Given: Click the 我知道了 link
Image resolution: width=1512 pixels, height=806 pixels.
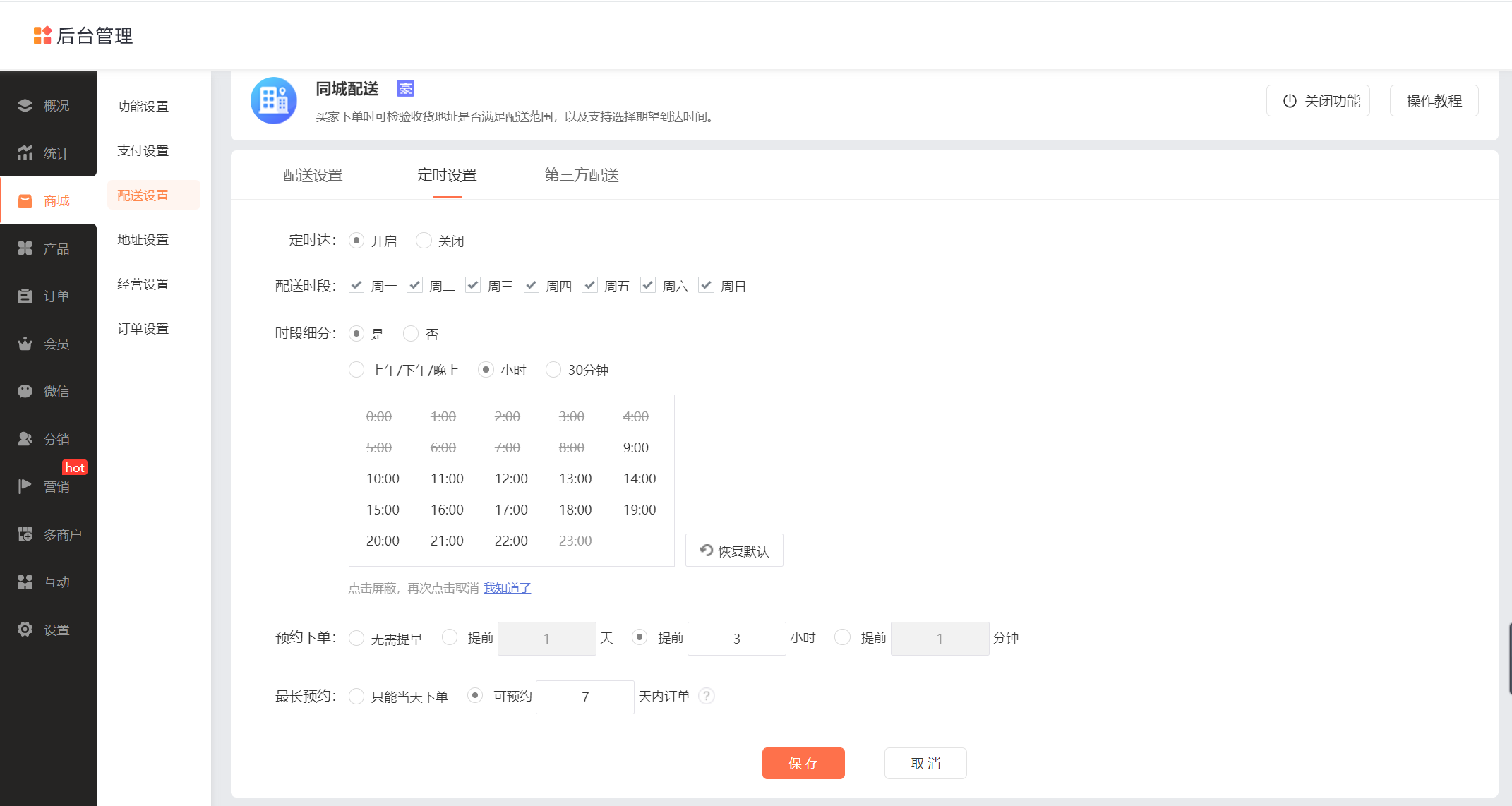Looking at the screenshot, I should coord(508,588).
